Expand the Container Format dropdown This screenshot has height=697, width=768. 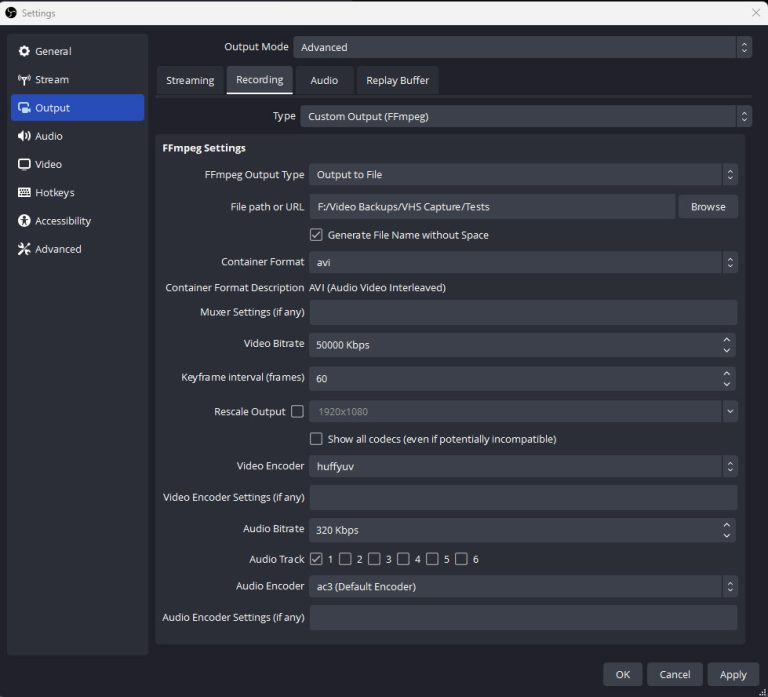(522, 263)
